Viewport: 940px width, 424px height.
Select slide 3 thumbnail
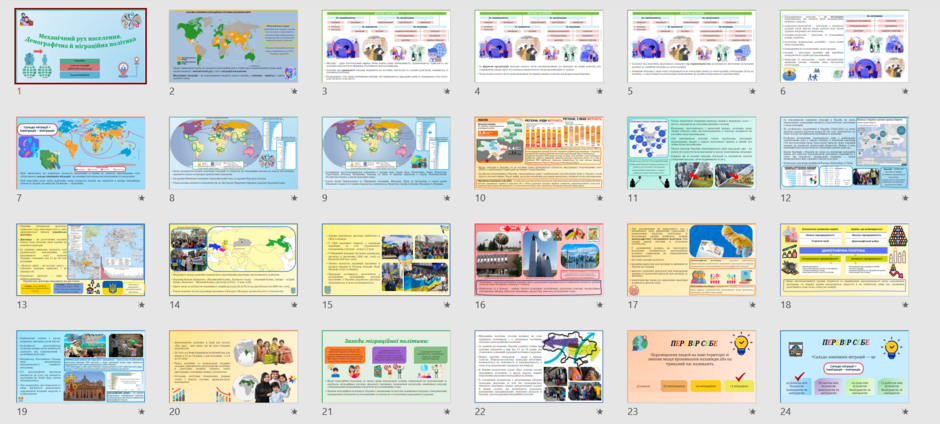coord(386,46)
